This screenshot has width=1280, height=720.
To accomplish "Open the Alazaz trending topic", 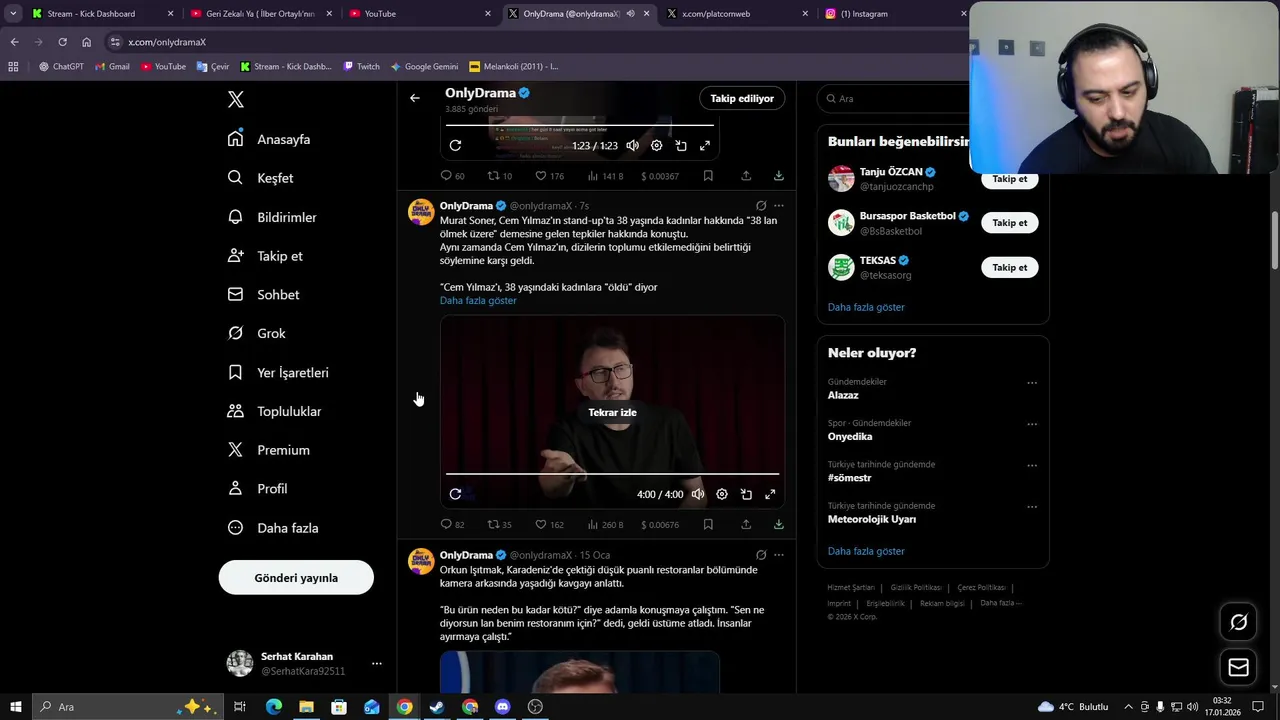I will [x=843, y=395].
